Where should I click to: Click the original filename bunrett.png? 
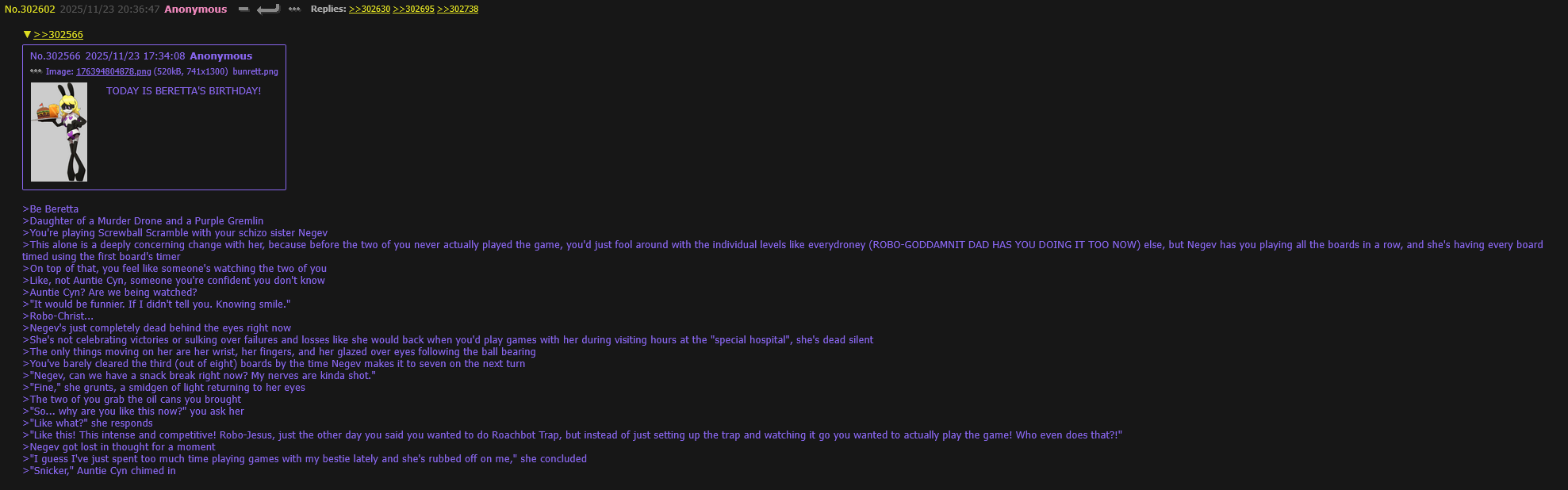click(255, 71)
